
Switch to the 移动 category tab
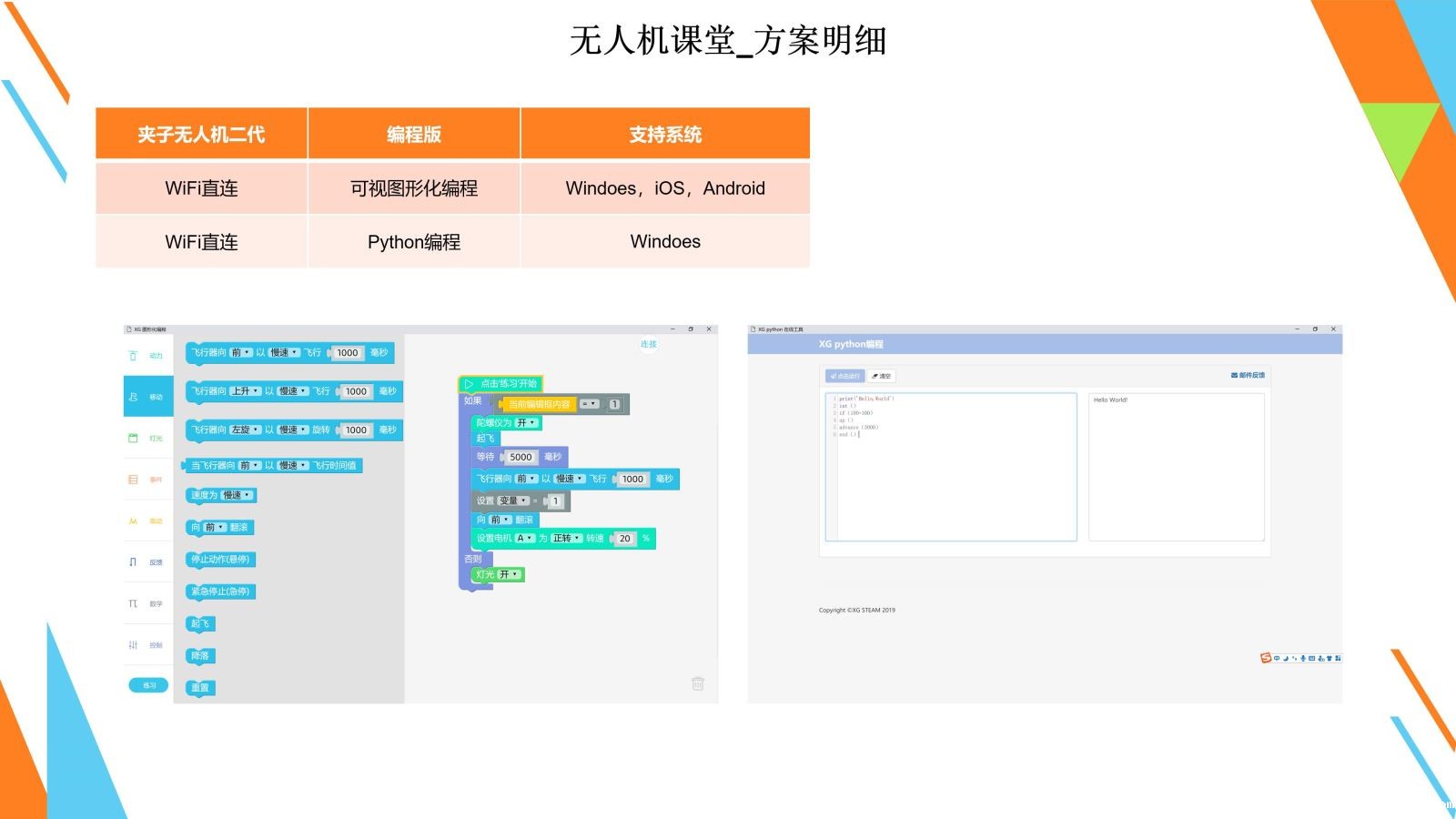point(148,397)
